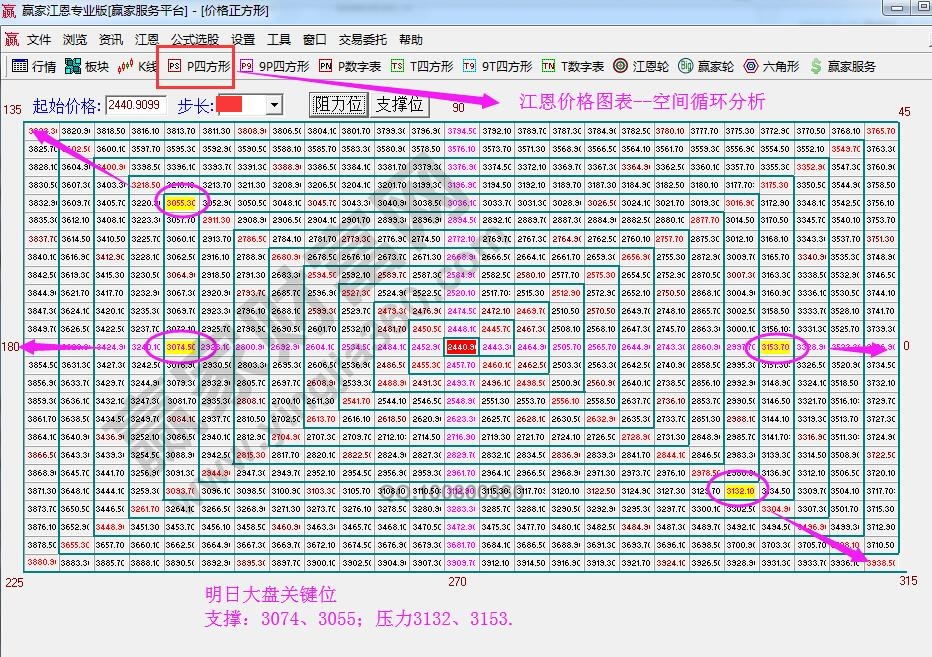Open the 公式选股 menu
This screenshot has height=657, width=932.
pyautogui.click(x=186, y=41)
